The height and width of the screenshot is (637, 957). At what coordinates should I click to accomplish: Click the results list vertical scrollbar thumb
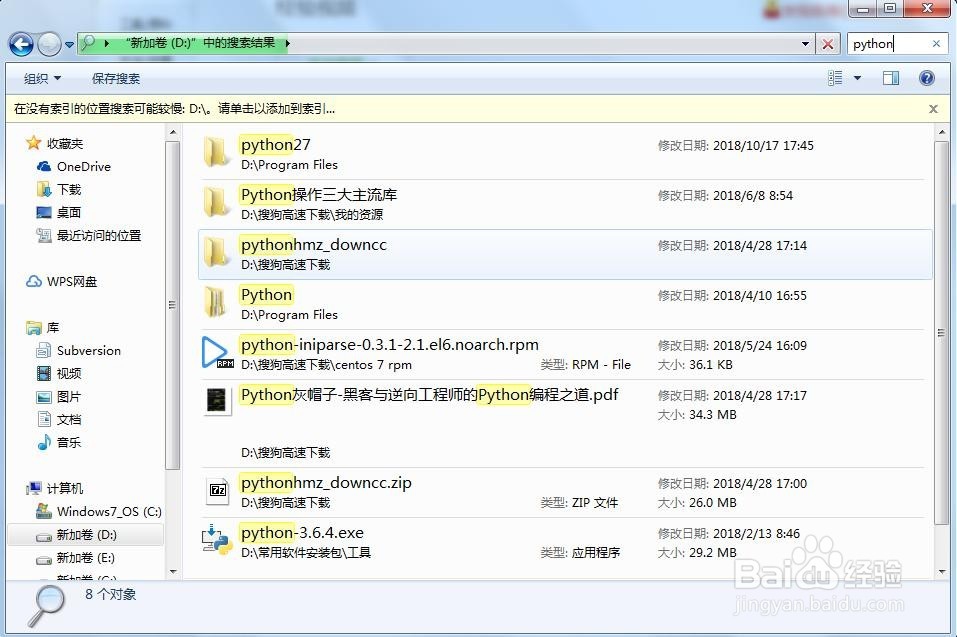(x=942, y=333)
